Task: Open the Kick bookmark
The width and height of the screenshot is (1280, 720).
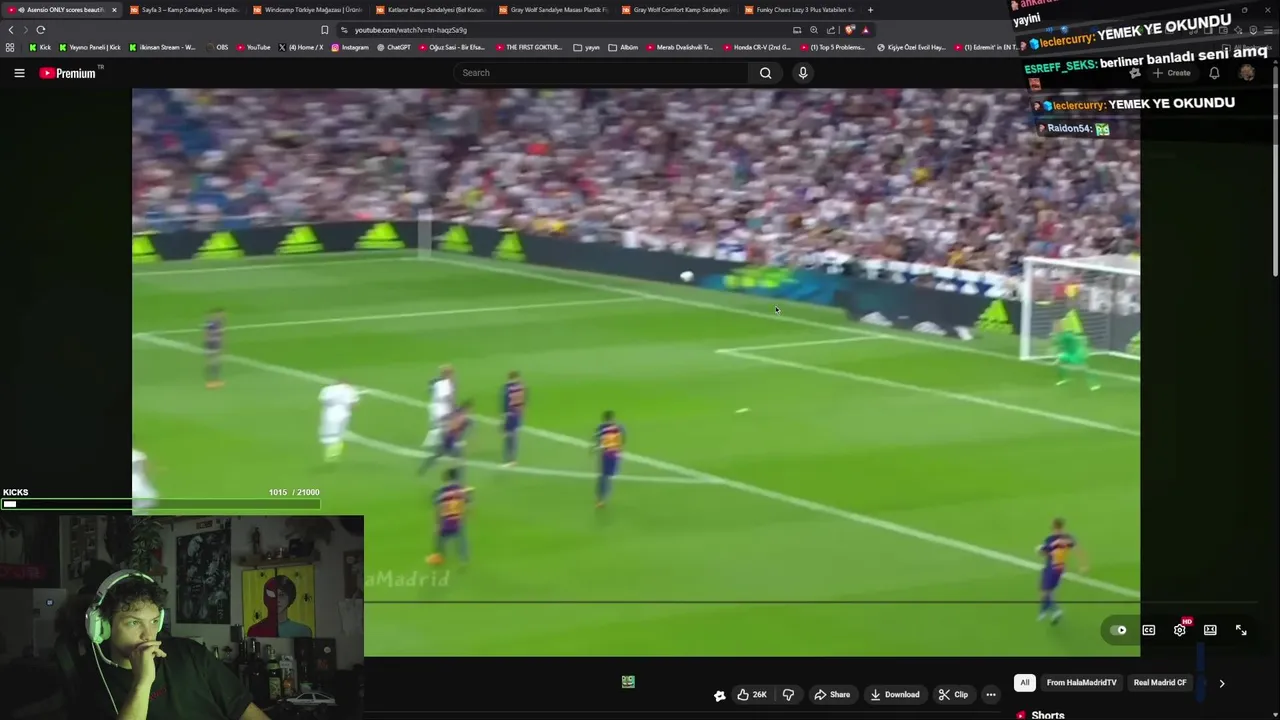Action: 40,47
